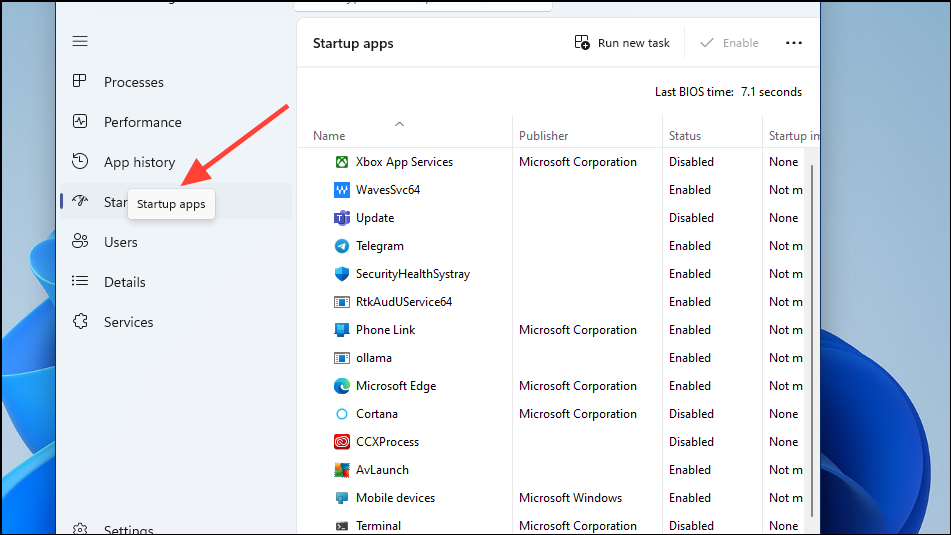Click the Phone Link app icon
The image size is (951, 535).
coord(342,330)
